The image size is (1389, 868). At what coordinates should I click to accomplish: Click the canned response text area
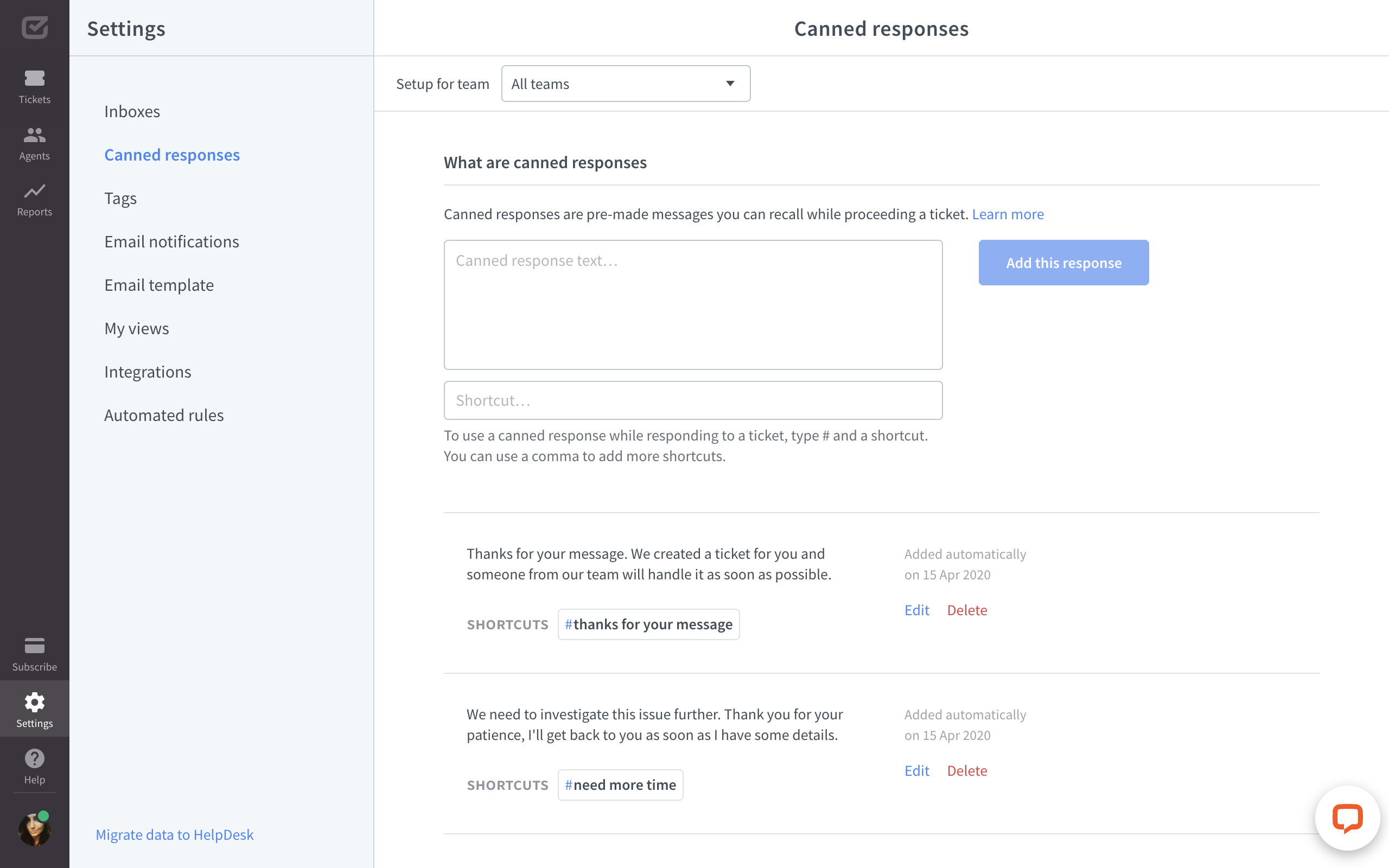[x=692, y=304]
